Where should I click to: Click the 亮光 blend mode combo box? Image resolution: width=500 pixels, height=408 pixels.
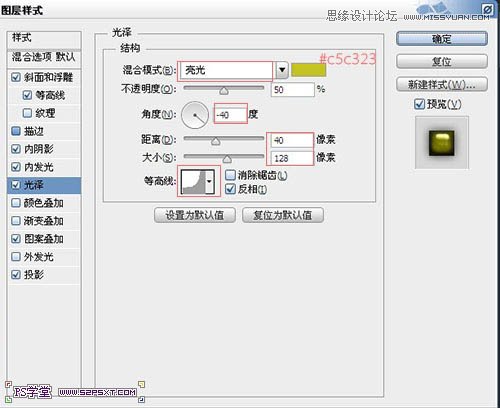(x=226, y=70)
